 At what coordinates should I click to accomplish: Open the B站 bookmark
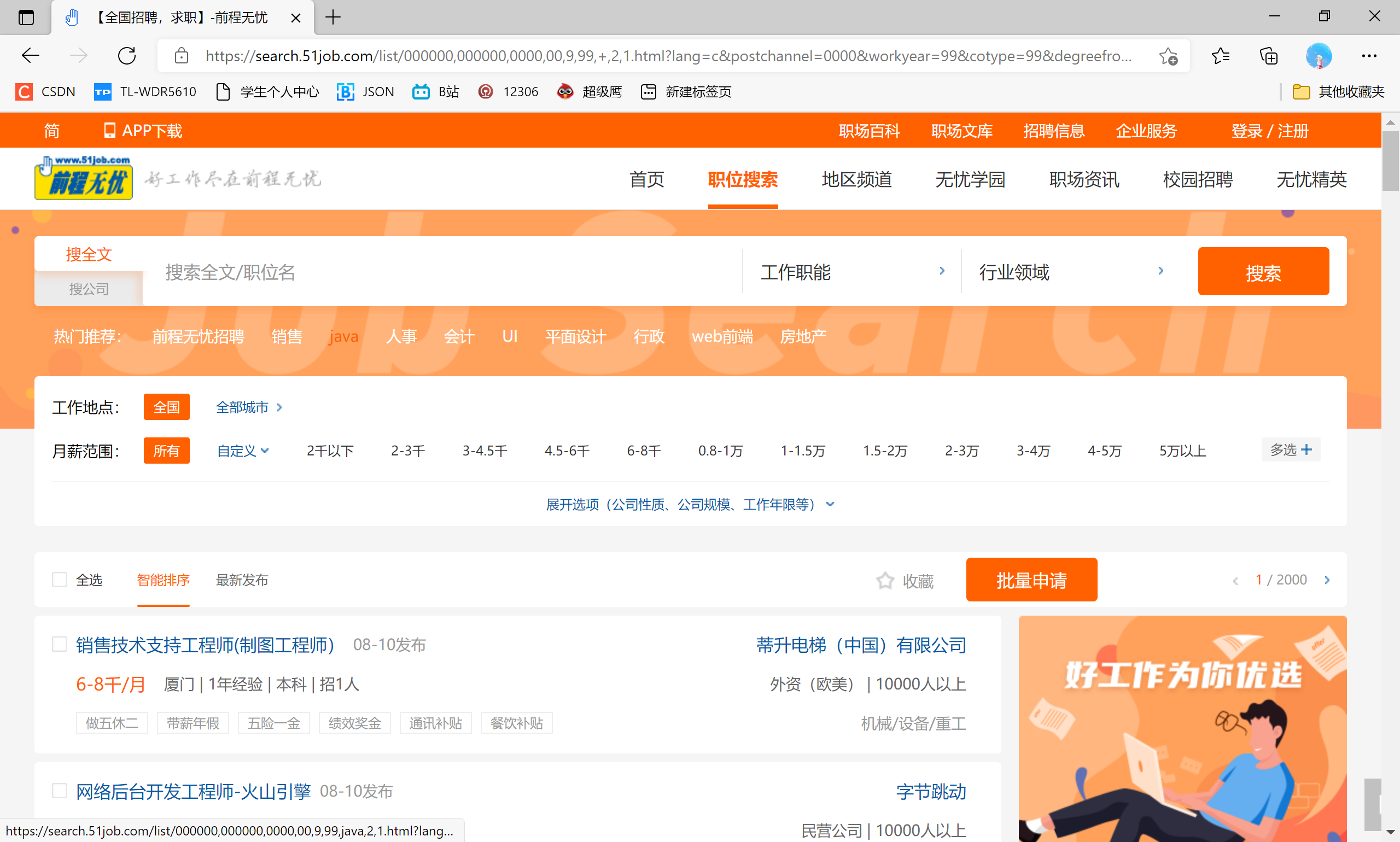point(435,91)
